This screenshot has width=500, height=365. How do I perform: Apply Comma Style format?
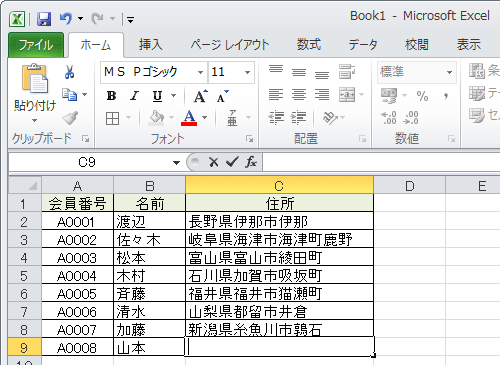[446, 96]
